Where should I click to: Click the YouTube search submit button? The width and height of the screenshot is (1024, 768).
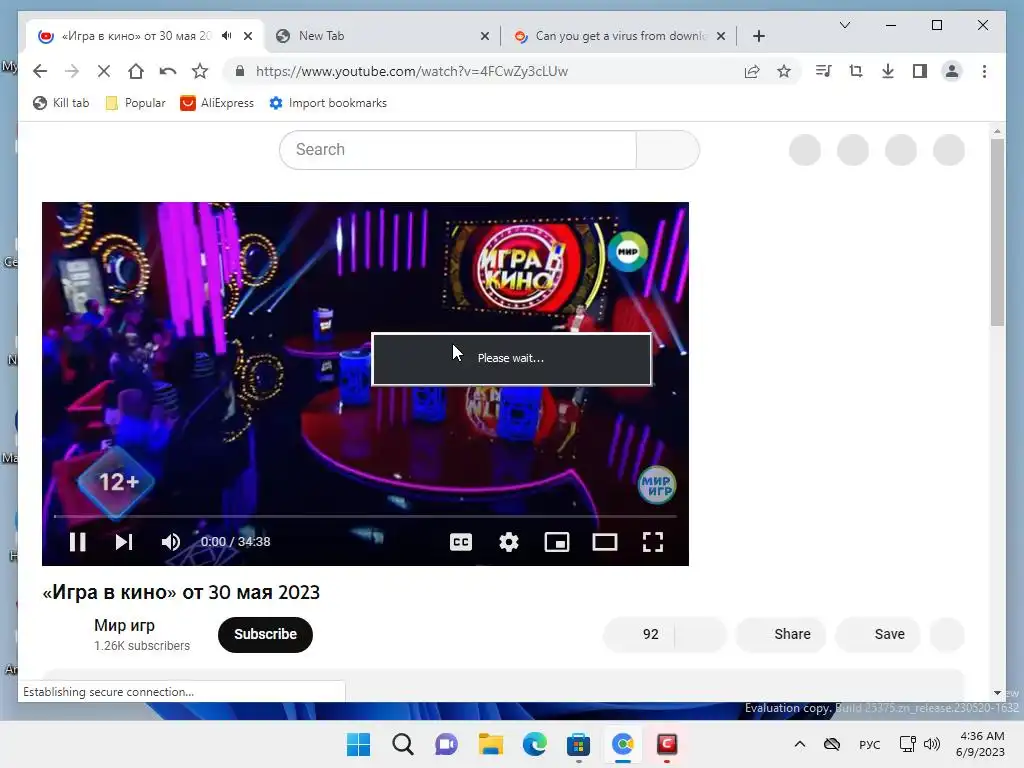coord(667,150)
